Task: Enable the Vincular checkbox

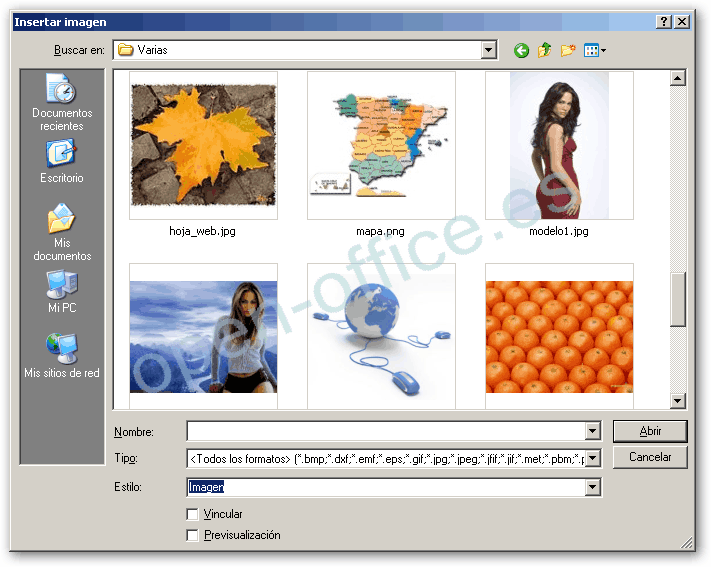Action: pyautogui.click(x=192, y=514)
